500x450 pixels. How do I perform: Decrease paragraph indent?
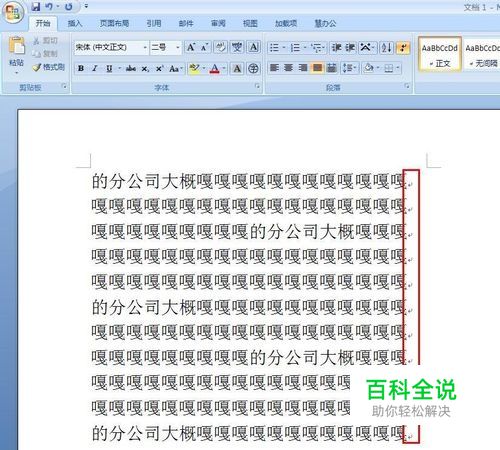pos(336,48)
